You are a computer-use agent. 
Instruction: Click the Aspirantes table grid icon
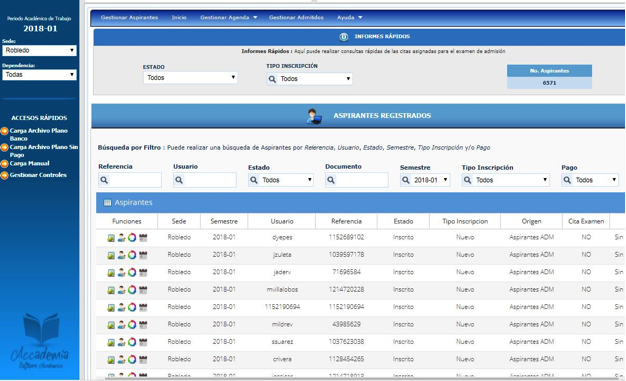click(107, 202)
